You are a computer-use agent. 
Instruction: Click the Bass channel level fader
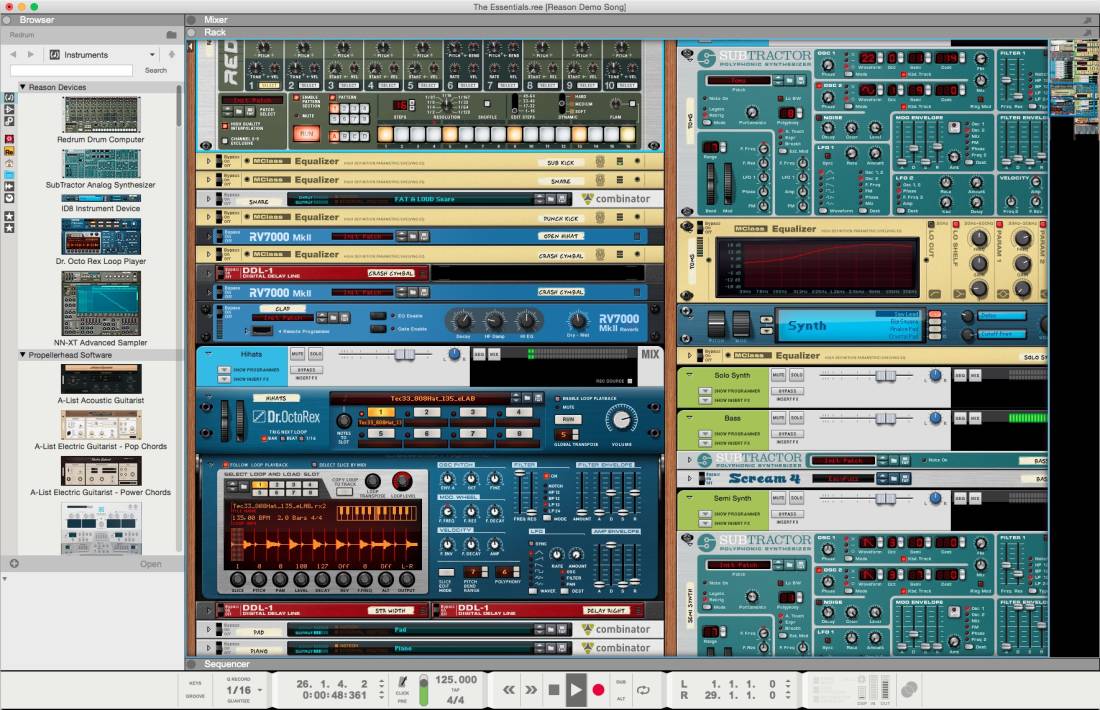click(885, 419)
